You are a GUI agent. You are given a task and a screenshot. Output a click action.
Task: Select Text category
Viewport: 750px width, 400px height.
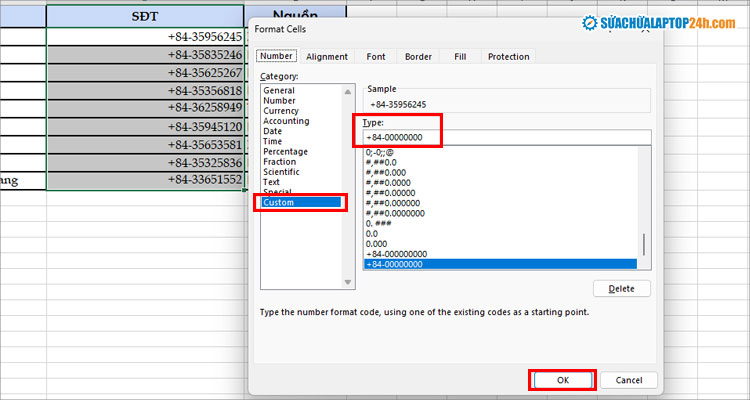click(x=271, y=182)
